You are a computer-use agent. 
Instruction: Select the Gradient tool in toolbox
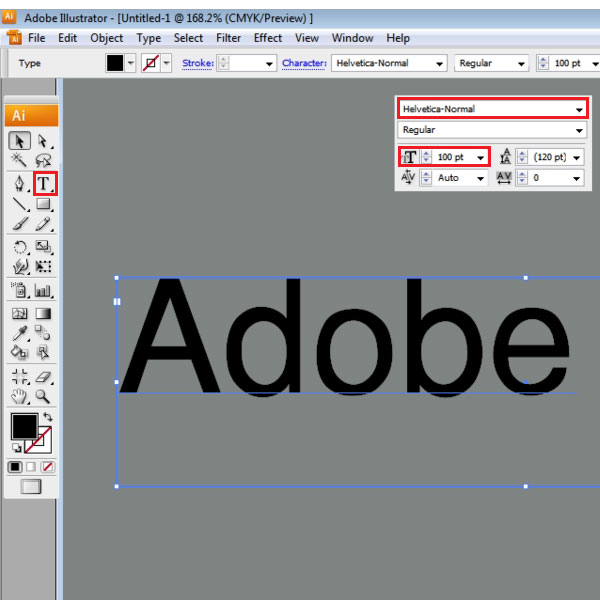tap(43, 314)
